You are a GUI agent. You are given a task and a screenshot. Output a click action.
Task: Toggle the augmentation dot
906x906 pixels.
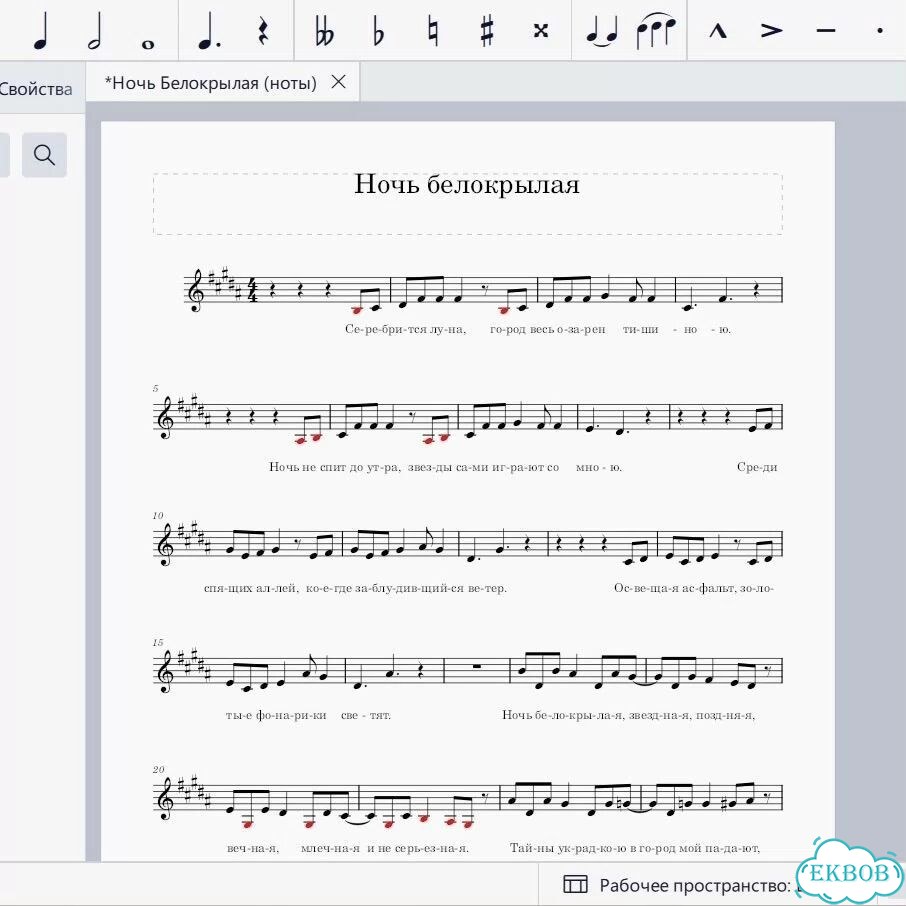pos(209,31)
